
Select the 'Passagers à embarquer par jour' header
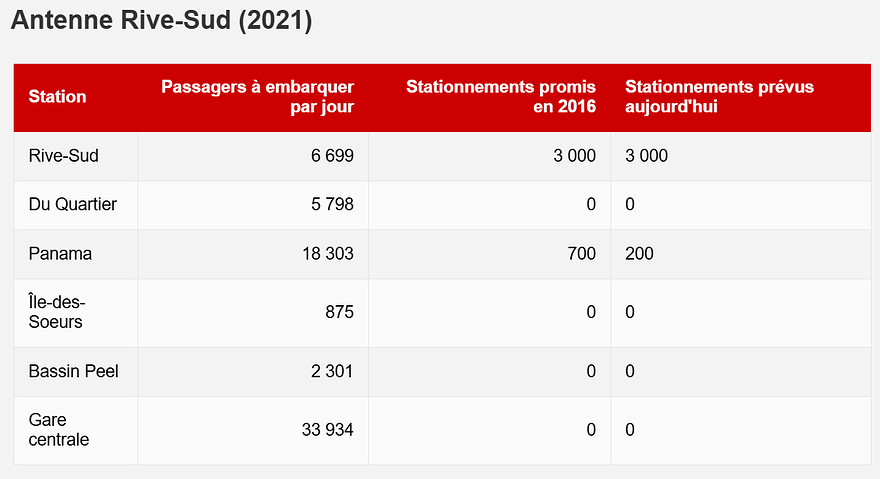(257, 97)
